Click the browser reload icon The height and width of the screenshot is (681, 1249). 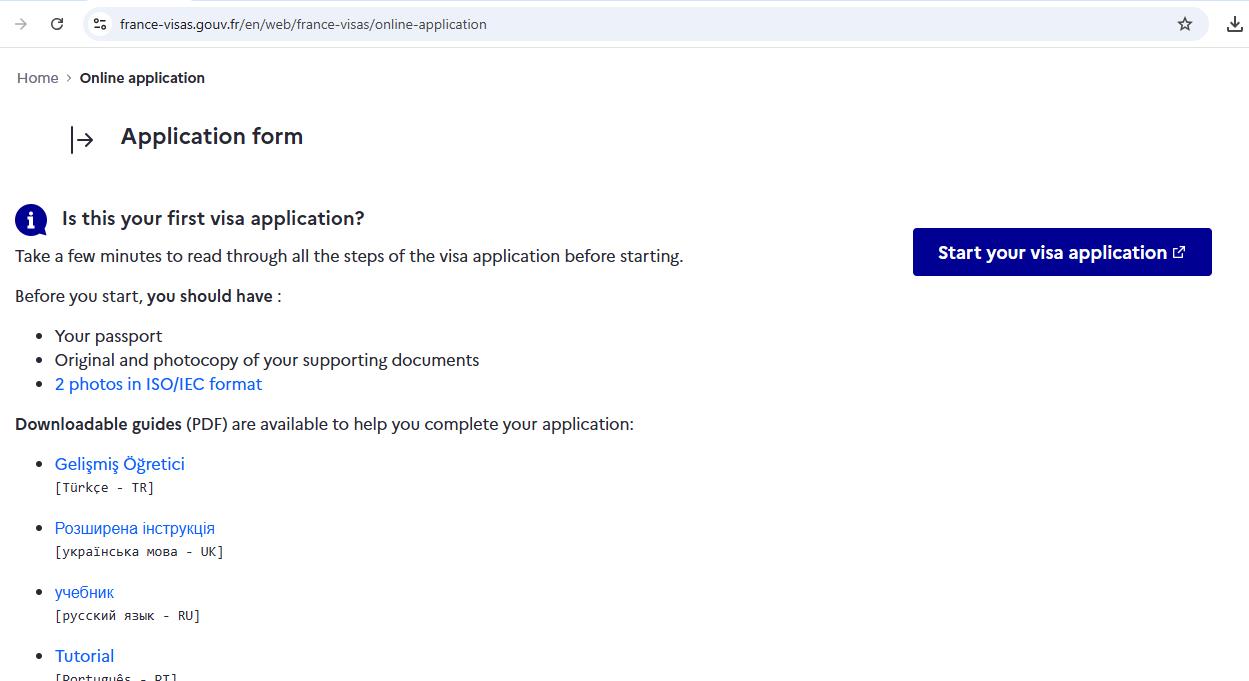pos(57,23)
